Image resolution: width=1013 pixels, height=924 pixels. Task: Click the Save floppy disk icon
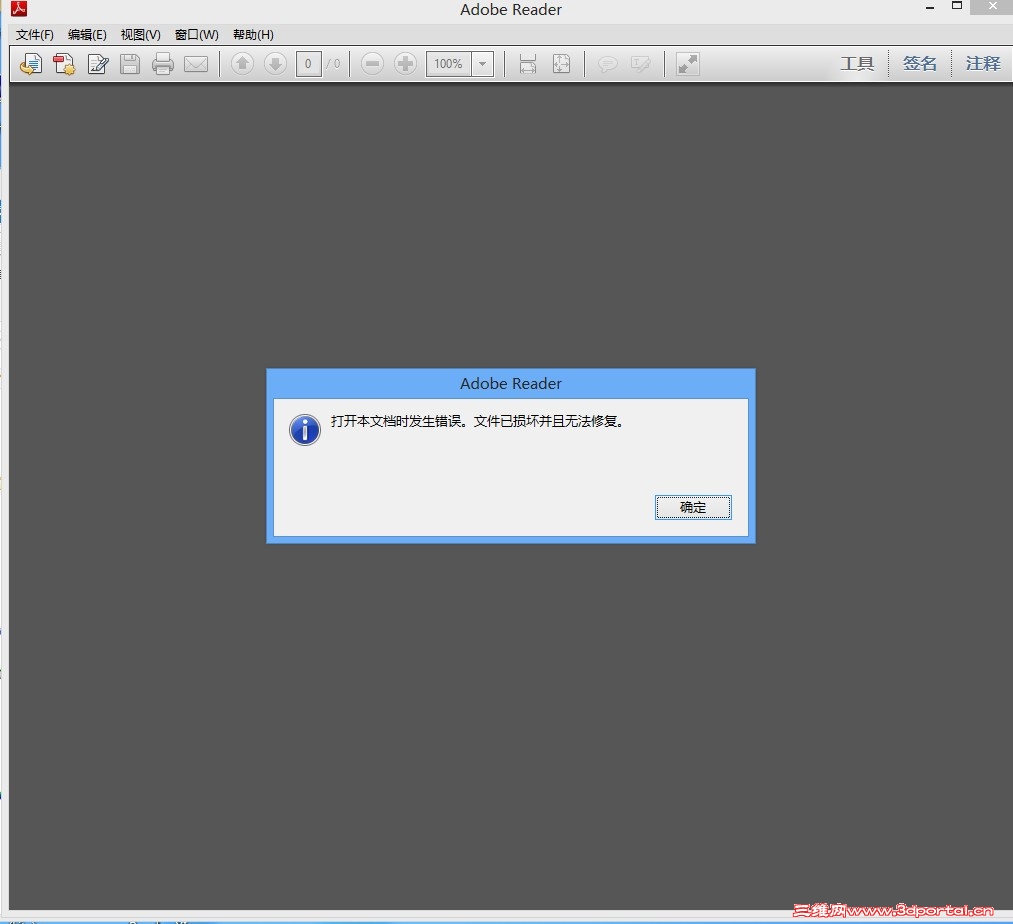point(130,64)
